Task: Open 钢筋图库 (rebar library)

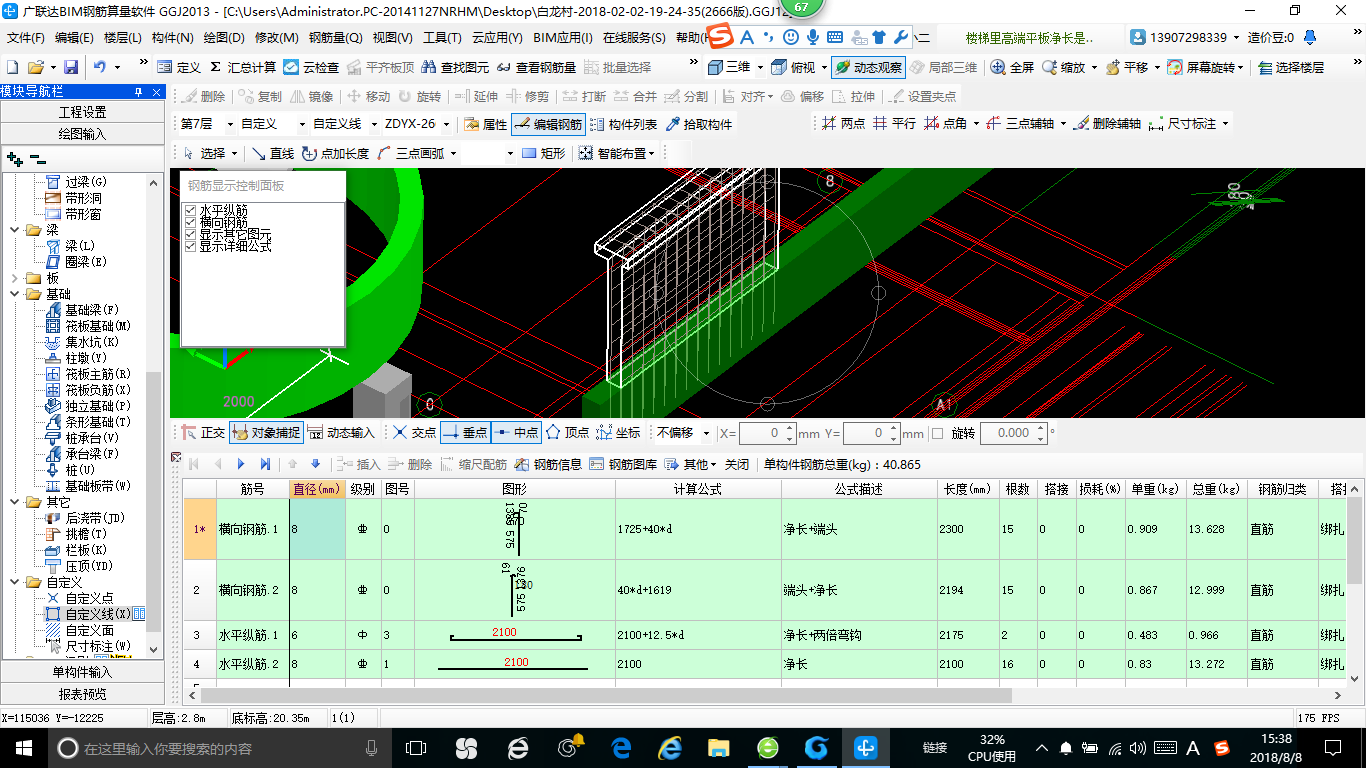Action: 623,464
